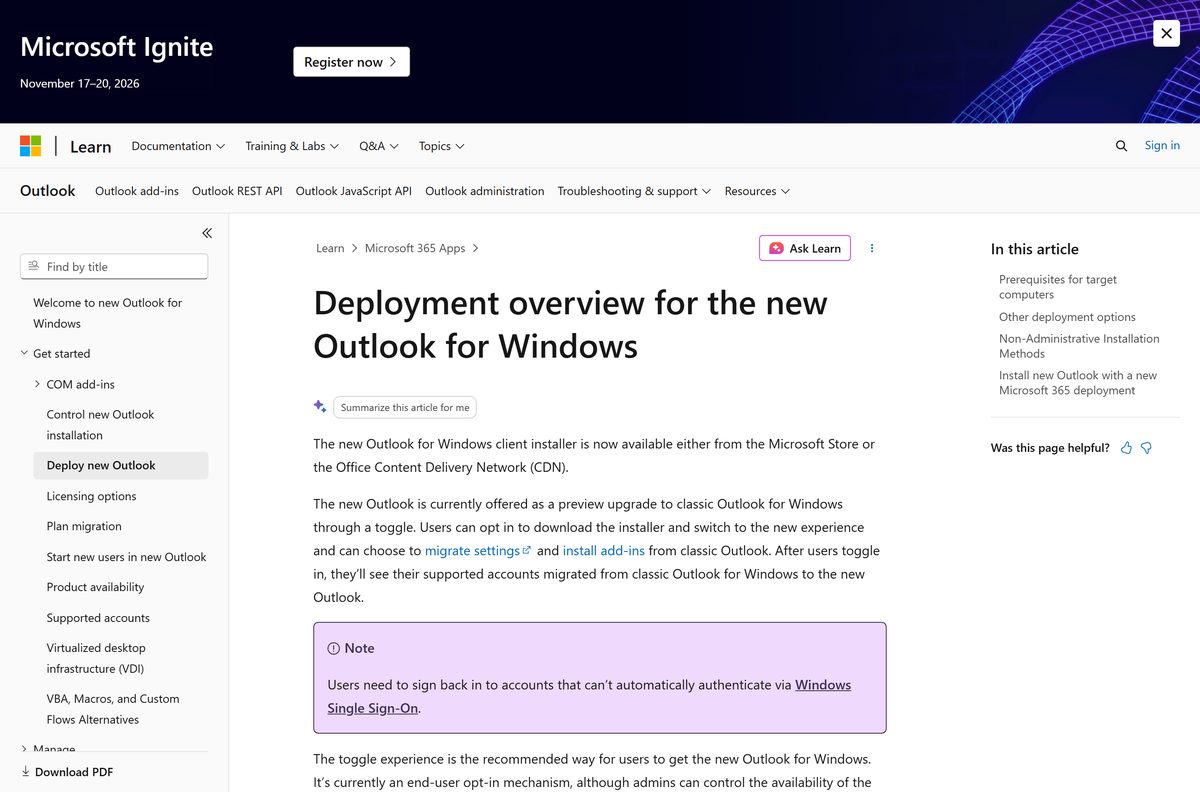Open Outlook REST API menu item
This screenshot has width=1200, height=792.
pos(237,191)
